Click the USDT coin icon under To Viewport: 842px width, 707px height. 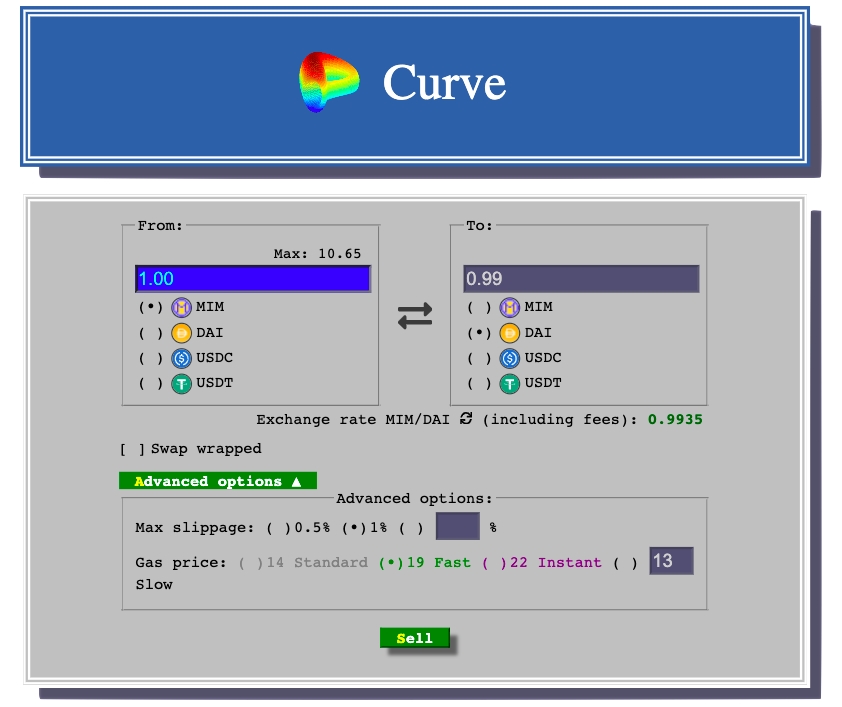click(510, 383)
